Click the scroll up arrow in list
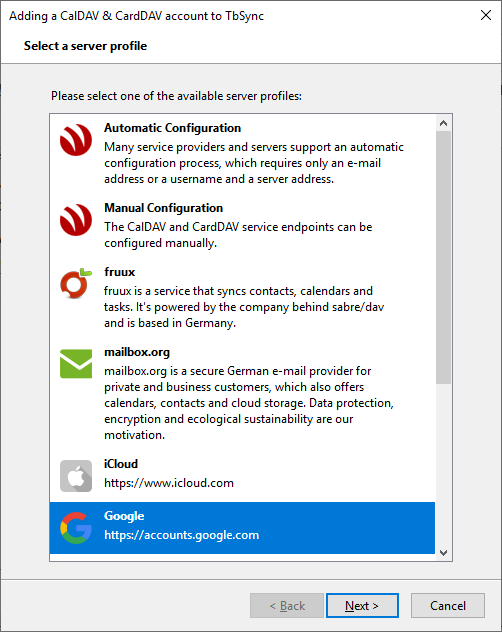Screen dimensions: 502x632 tap(444, 123)
